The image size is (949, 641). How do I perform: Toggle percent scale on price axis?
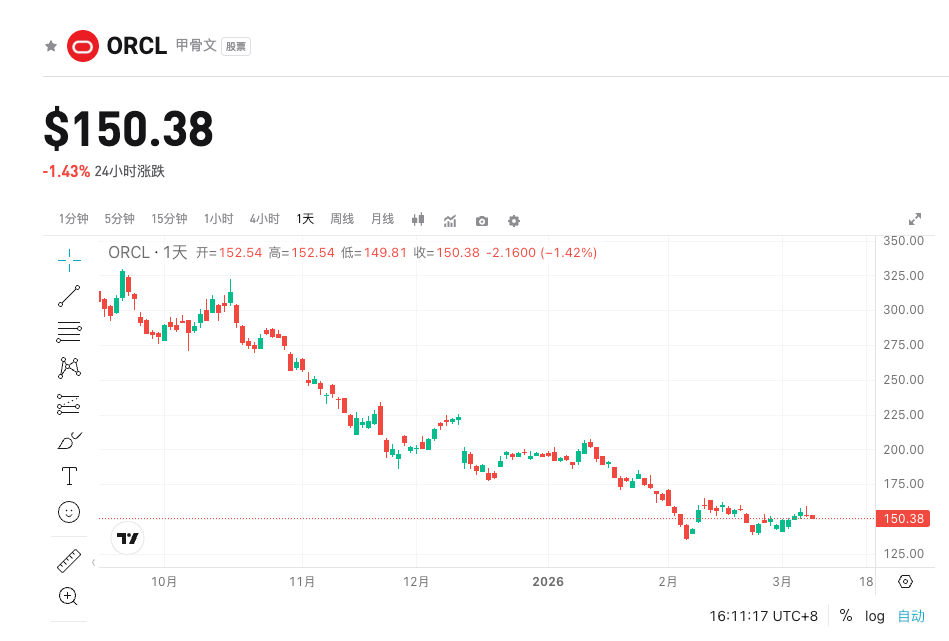(x=846, y=616)
